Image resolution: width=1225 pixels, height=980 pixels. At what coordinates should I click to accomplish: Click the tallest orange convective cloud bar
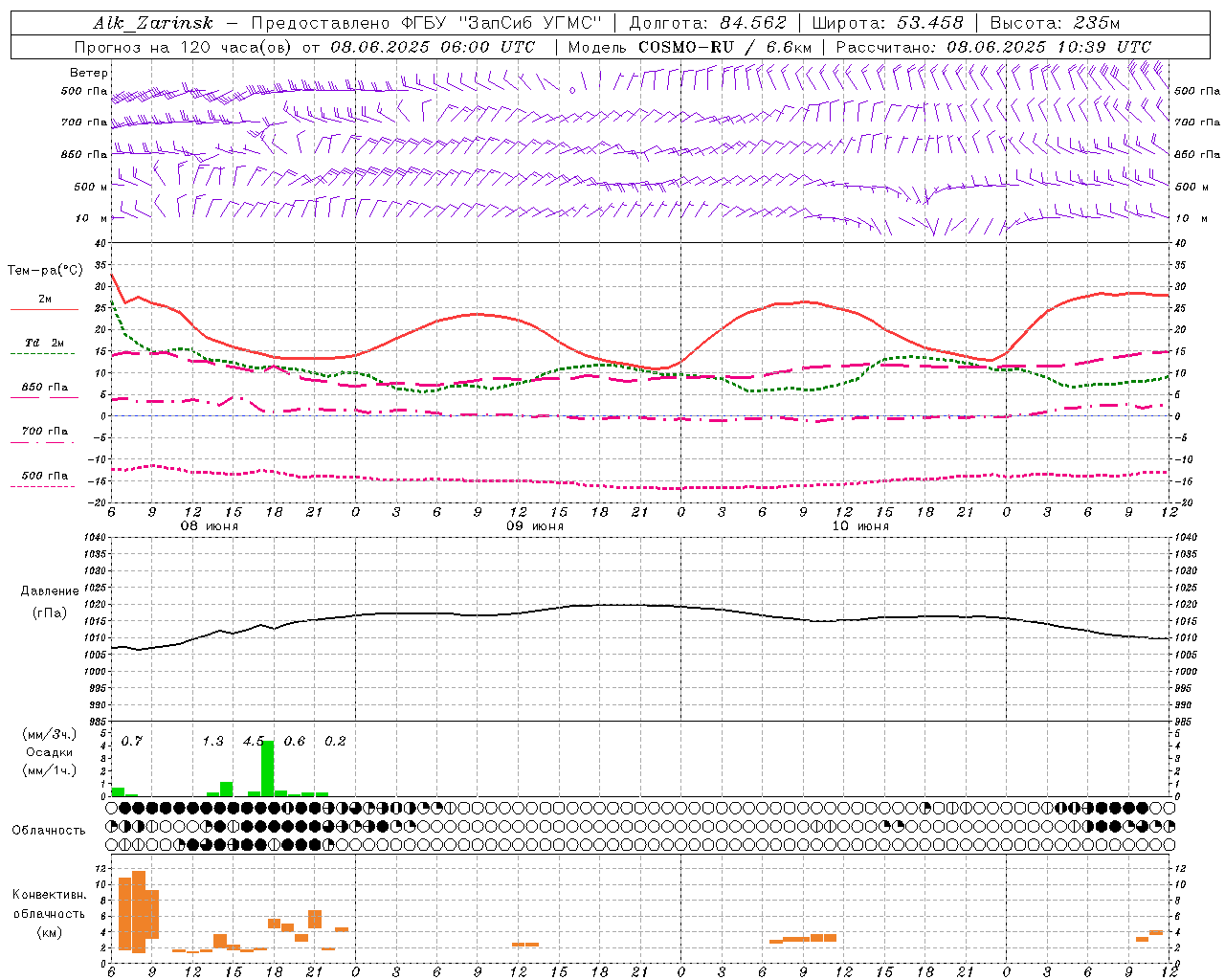click(139, 912)
